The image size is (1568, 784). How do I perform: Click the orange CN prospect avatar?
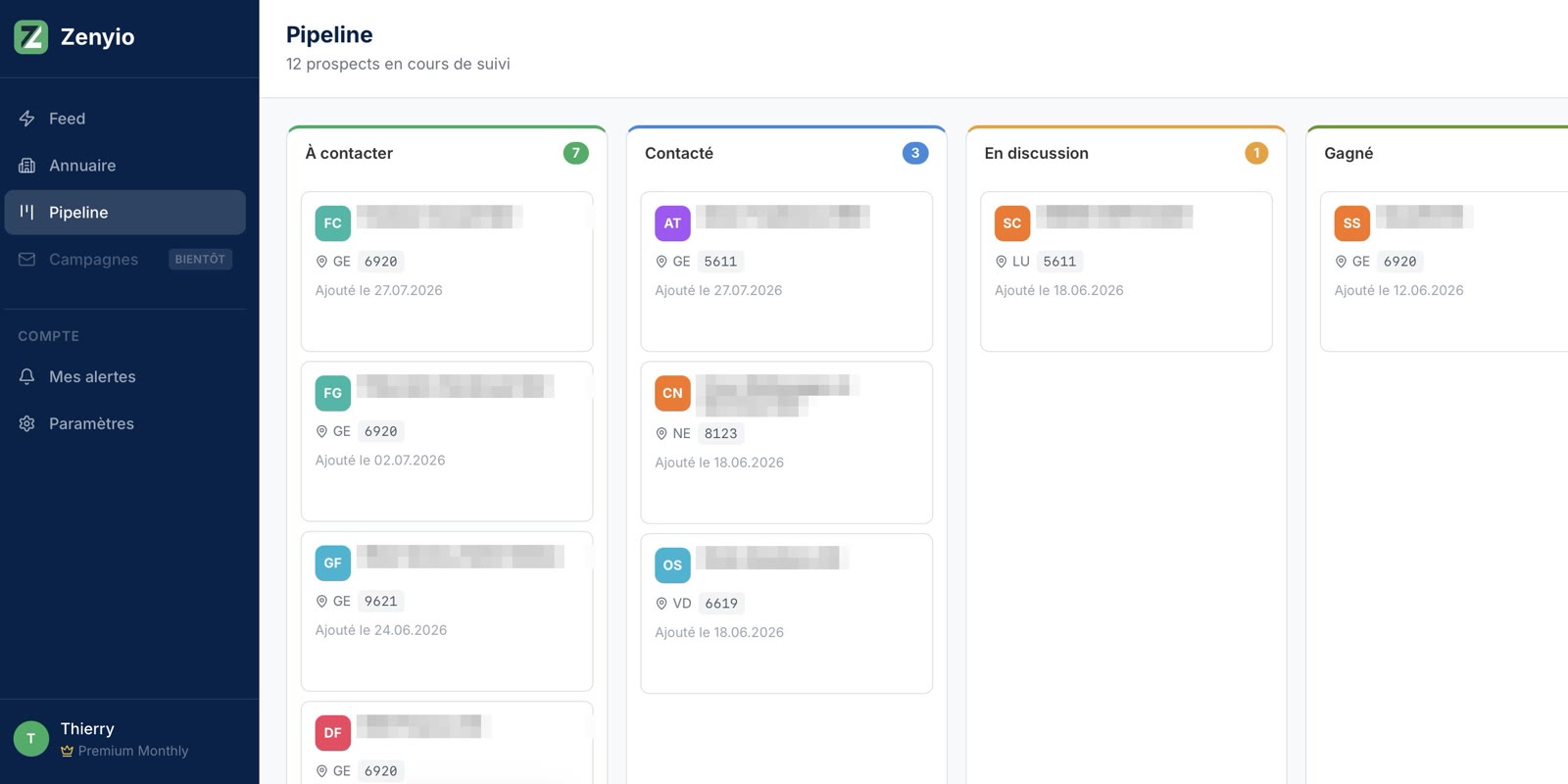[672, 393]
